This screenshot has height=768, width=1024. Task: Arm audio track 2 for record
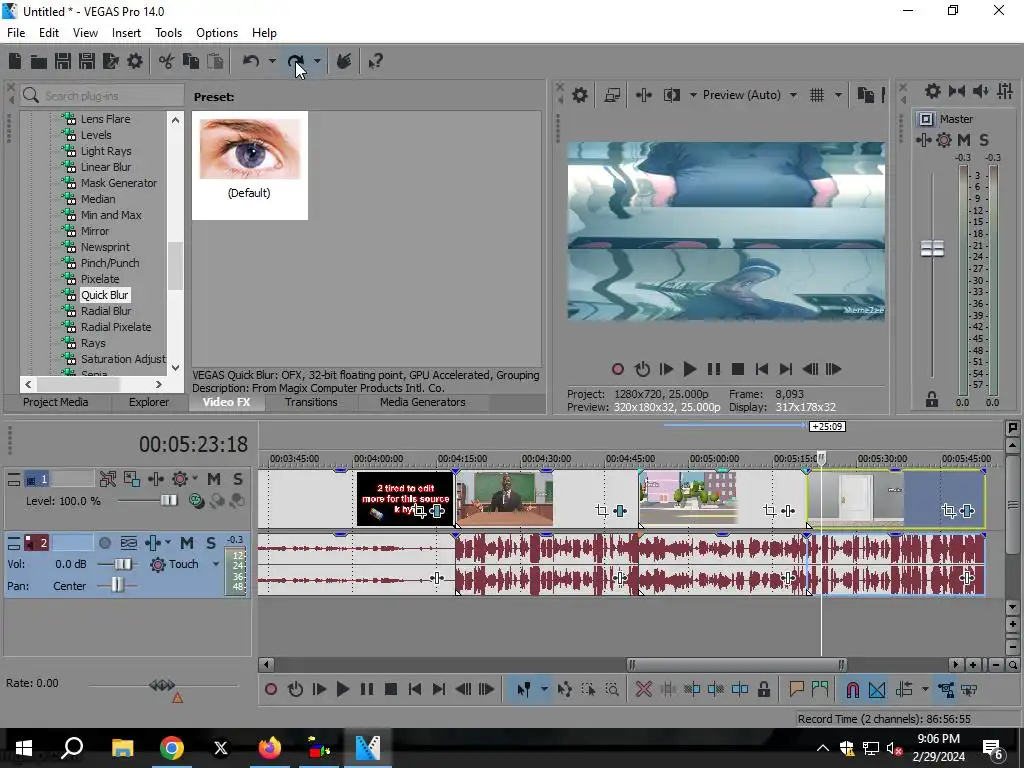point(104,543)
